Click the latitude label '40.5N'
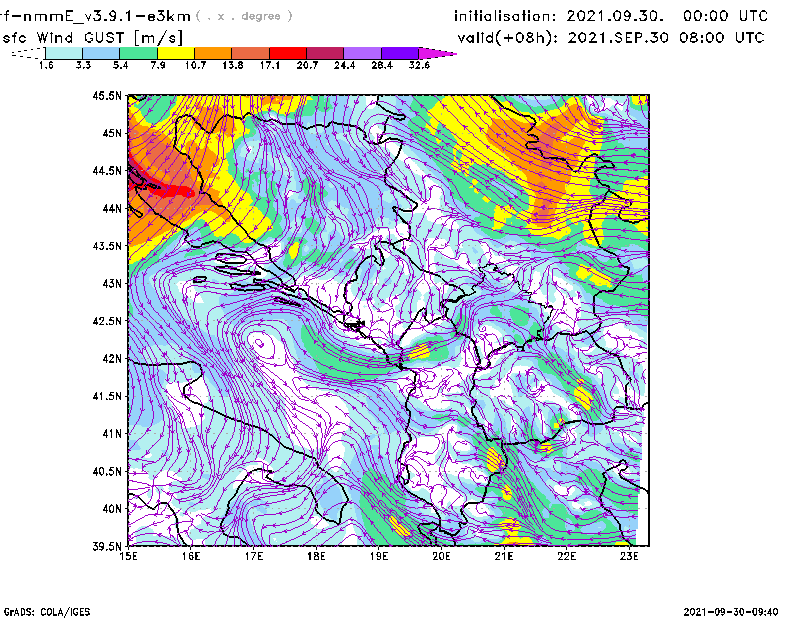Image resolution: width=800 pixels, height=618 pixels. pyautogui.click(x=107, y=471)
